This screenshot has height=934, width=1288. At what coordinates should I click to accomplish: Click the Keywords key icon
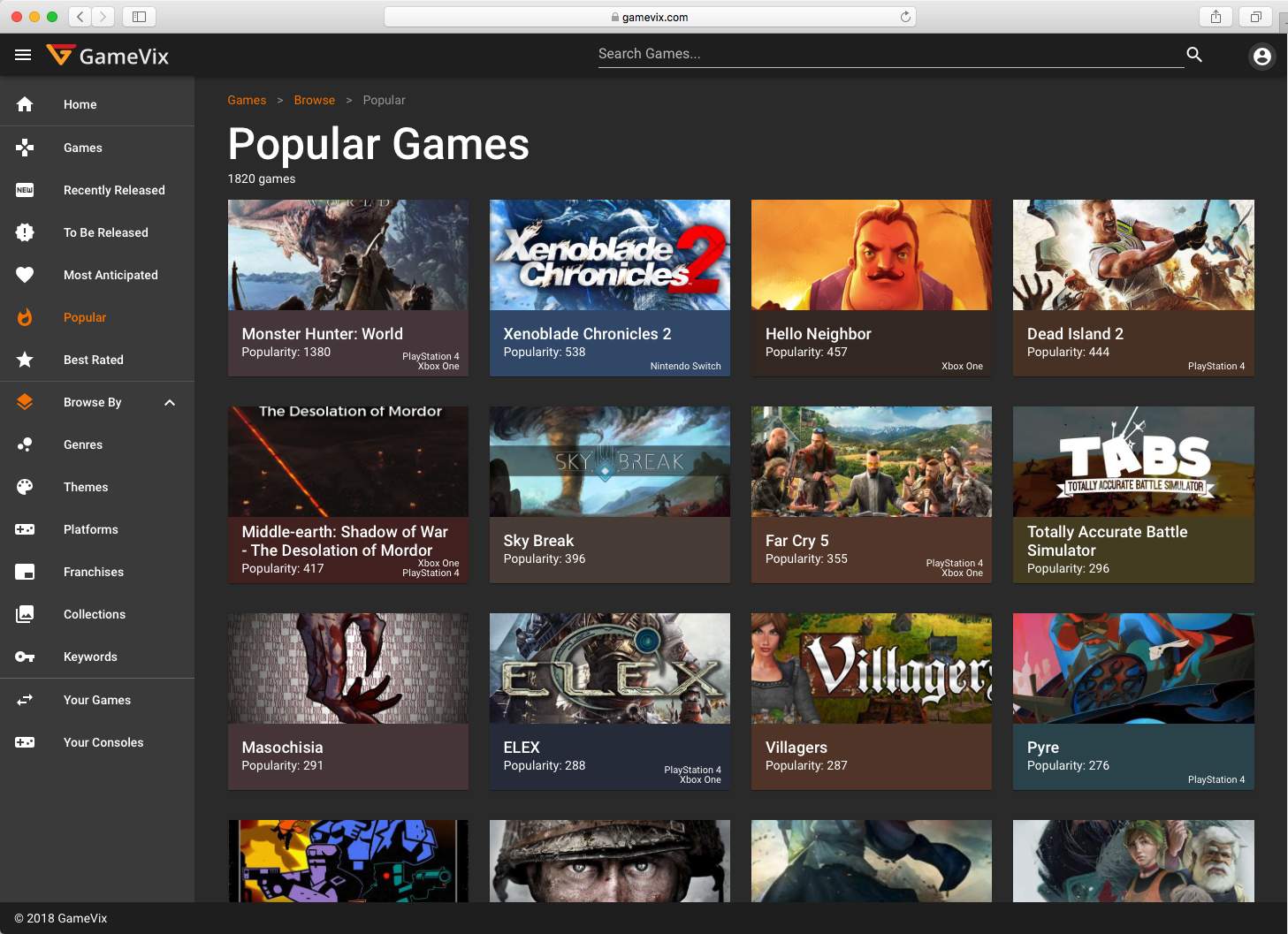[25, 657]
